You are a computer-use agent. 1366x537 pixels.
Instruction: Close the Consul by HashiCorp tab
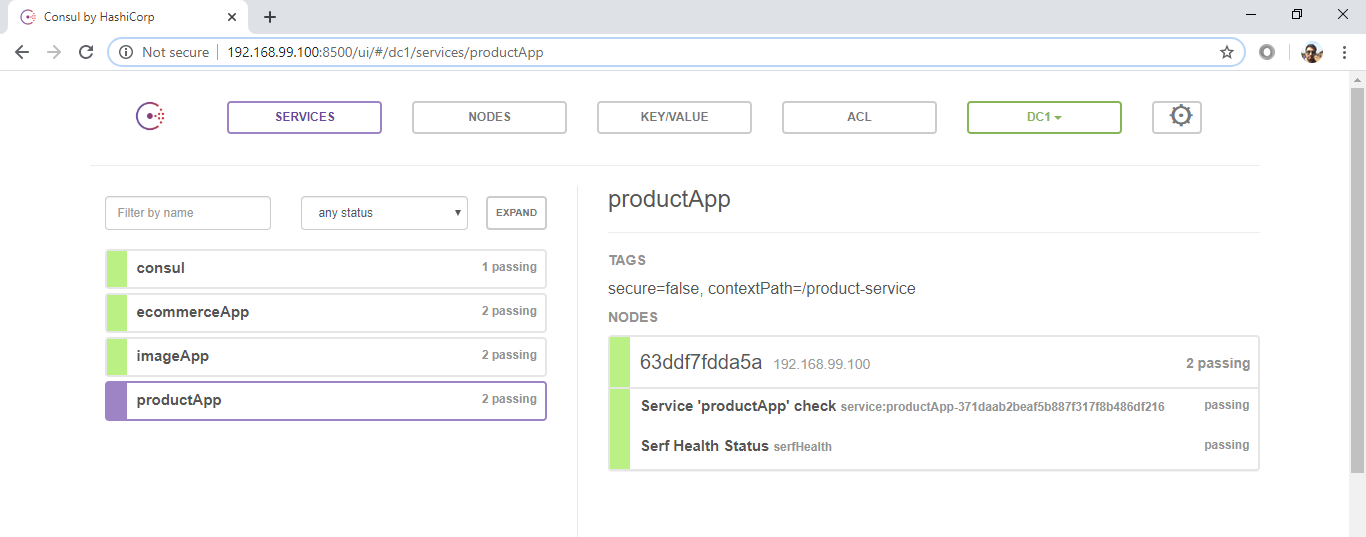tap(233, 17)
